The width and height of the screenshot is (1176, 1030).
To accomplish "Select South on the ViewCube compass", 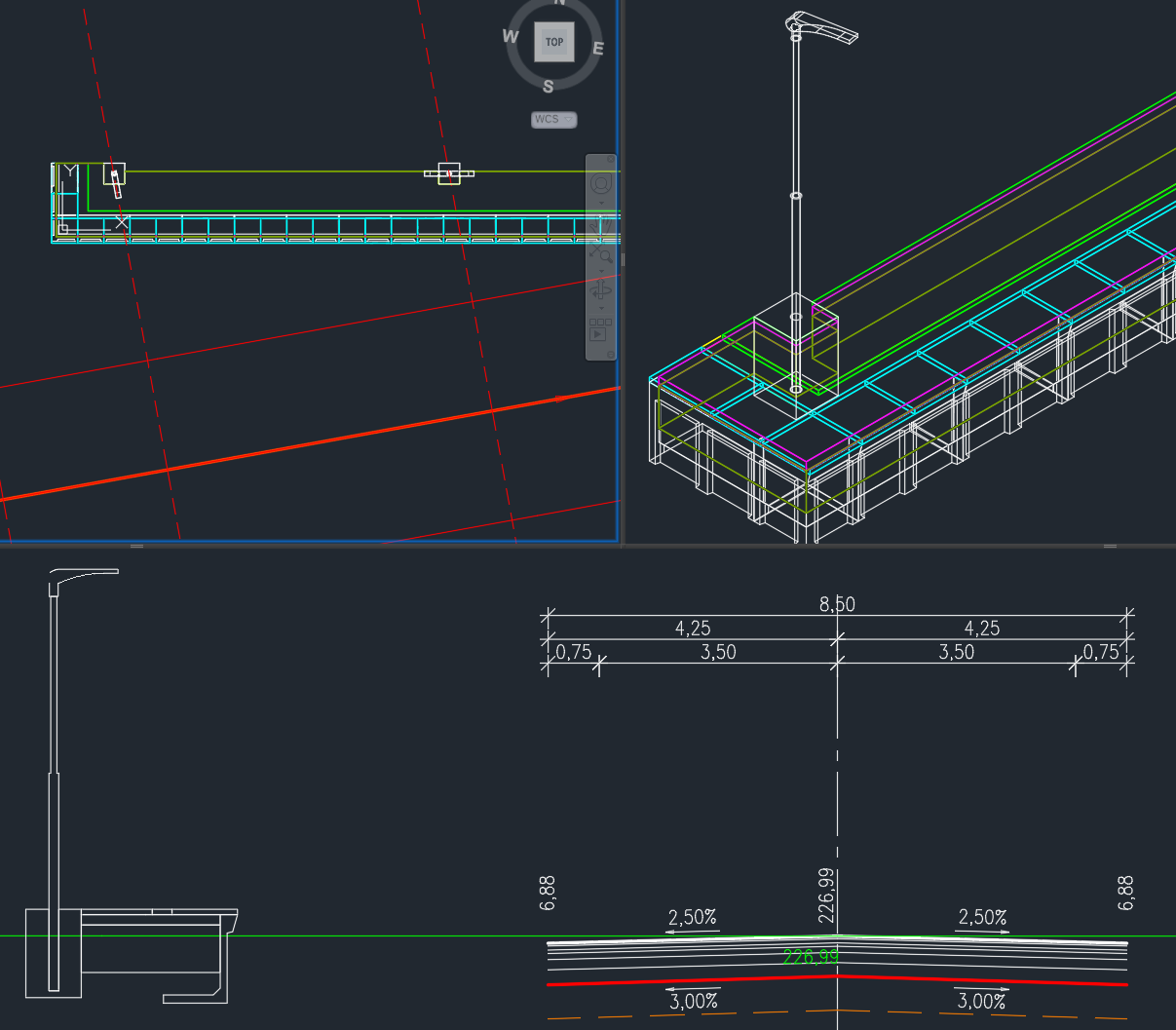I will point(548,87).
